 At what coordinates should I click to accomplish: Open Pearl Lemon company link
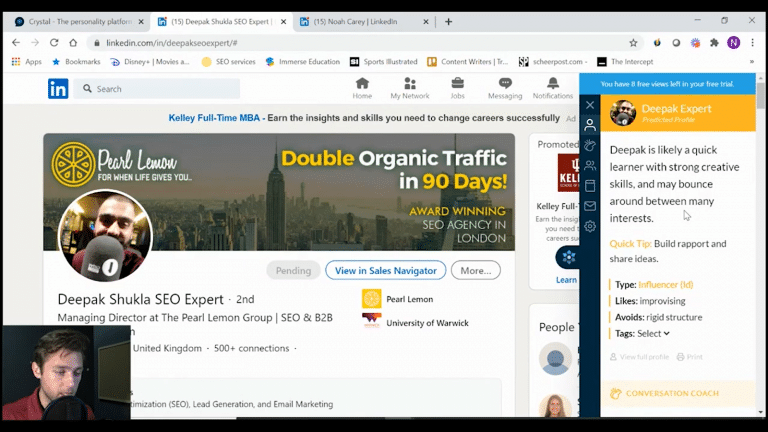398,299
